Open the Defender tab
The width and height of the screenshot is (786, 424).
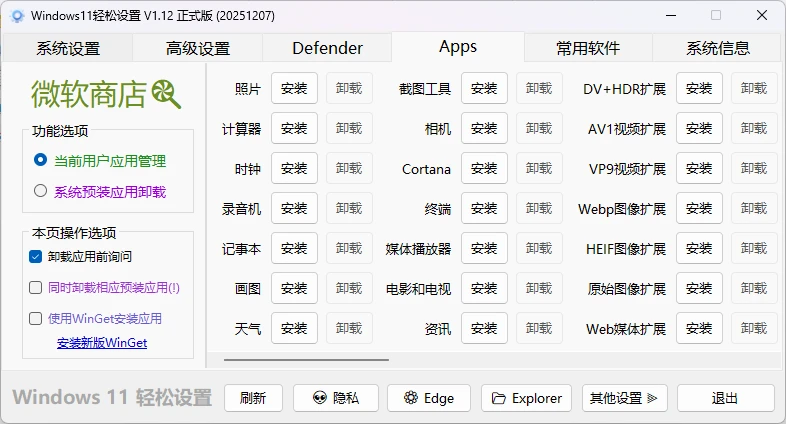(x=327, y=48)
